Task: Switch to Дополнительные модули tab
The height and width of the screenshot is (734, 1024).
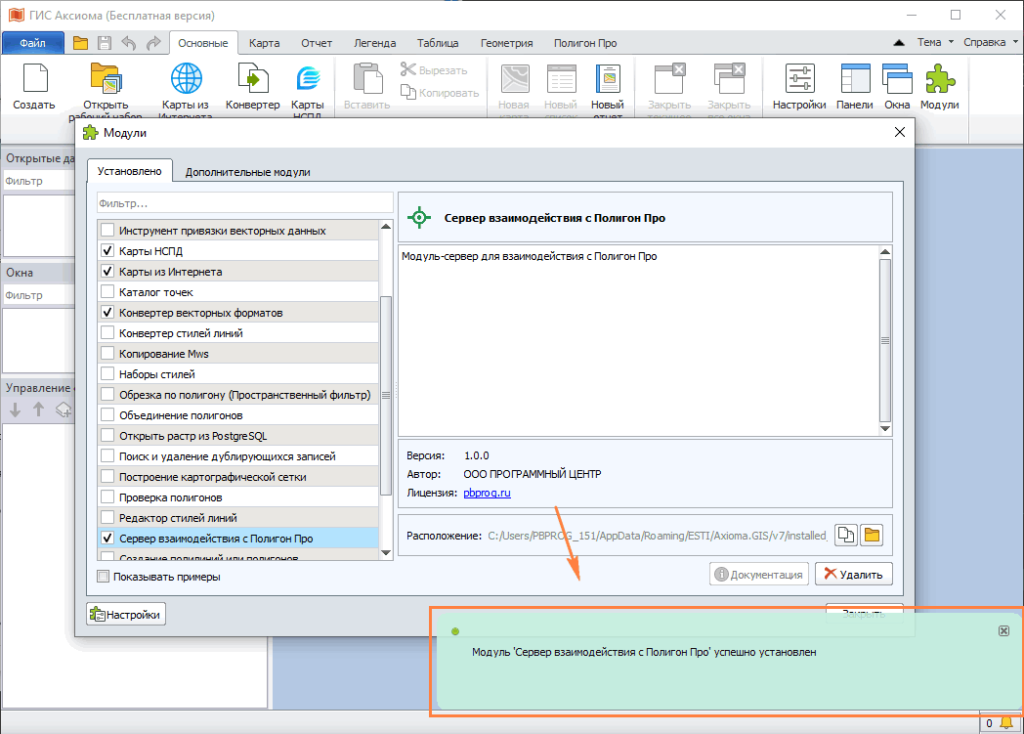Action: click(247, 172)
